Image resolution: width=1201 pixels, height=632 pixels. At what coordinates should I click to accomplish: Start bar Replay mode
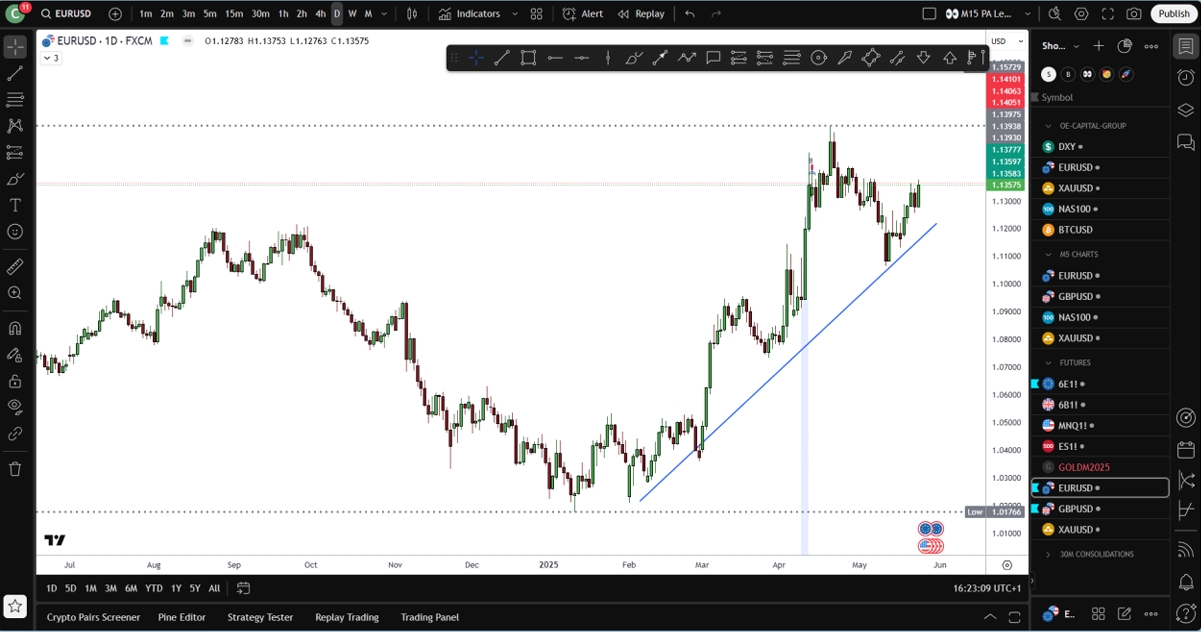(x=641, y=14)
